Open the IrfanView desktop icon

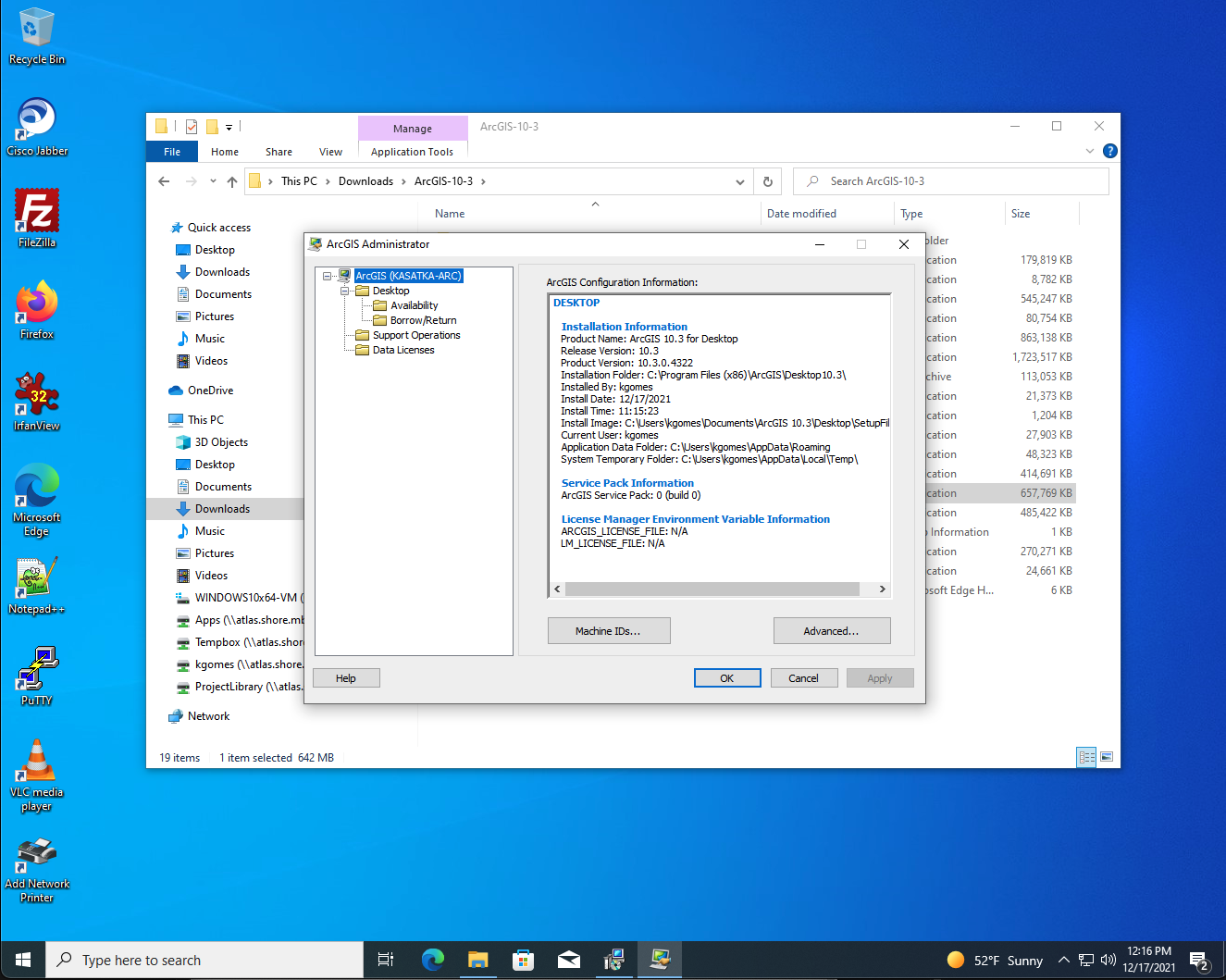point(37,402)
